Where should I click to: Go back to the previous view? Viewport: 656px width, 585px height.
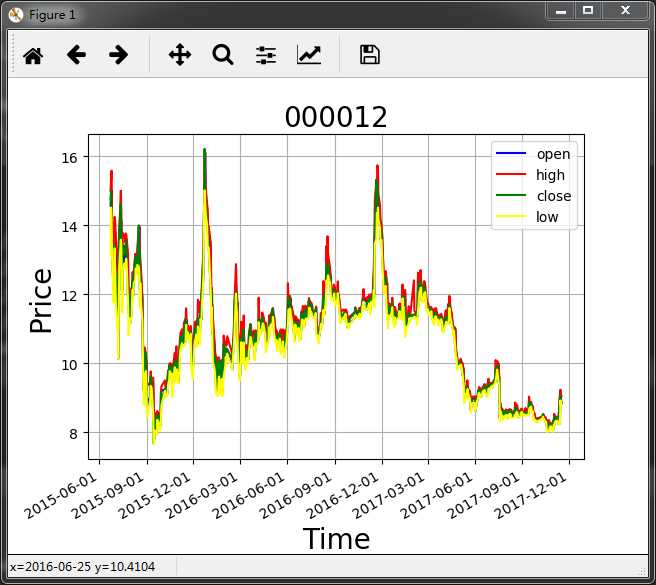[76, 55]
